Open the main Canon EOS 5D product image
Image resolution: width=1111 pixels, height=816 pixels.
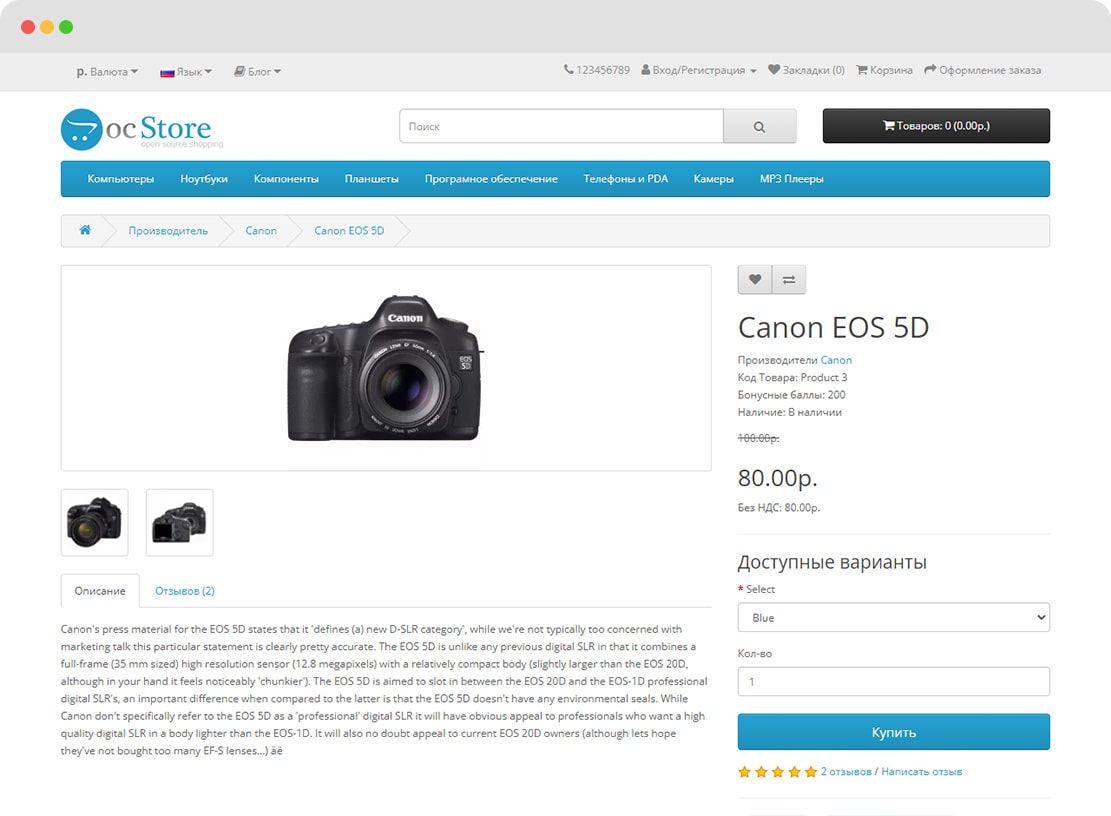click(386, 368)
